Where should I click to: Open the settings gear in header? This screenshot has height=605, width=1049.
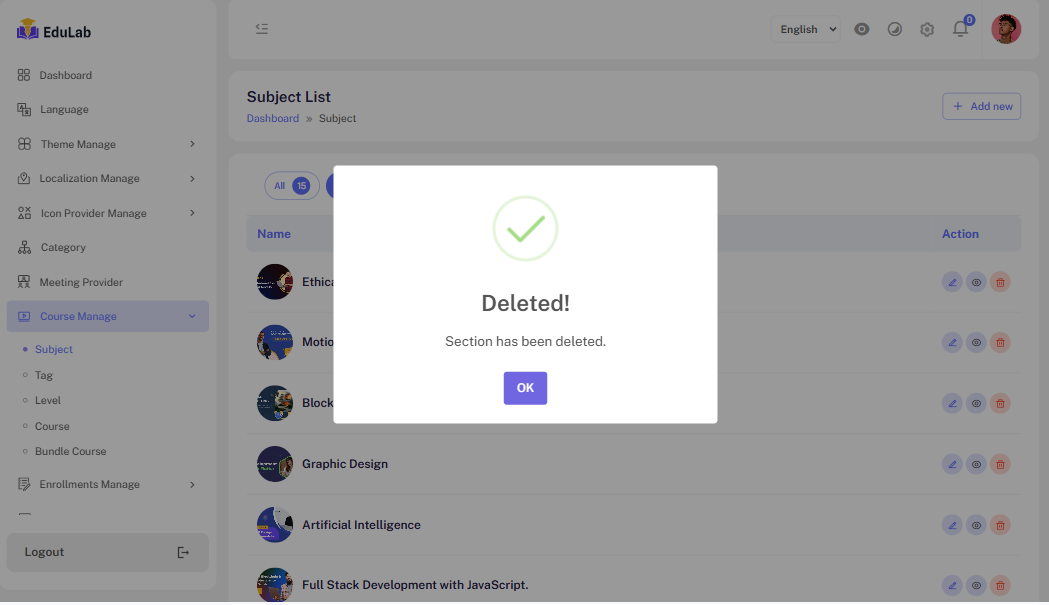coord(927,29)
